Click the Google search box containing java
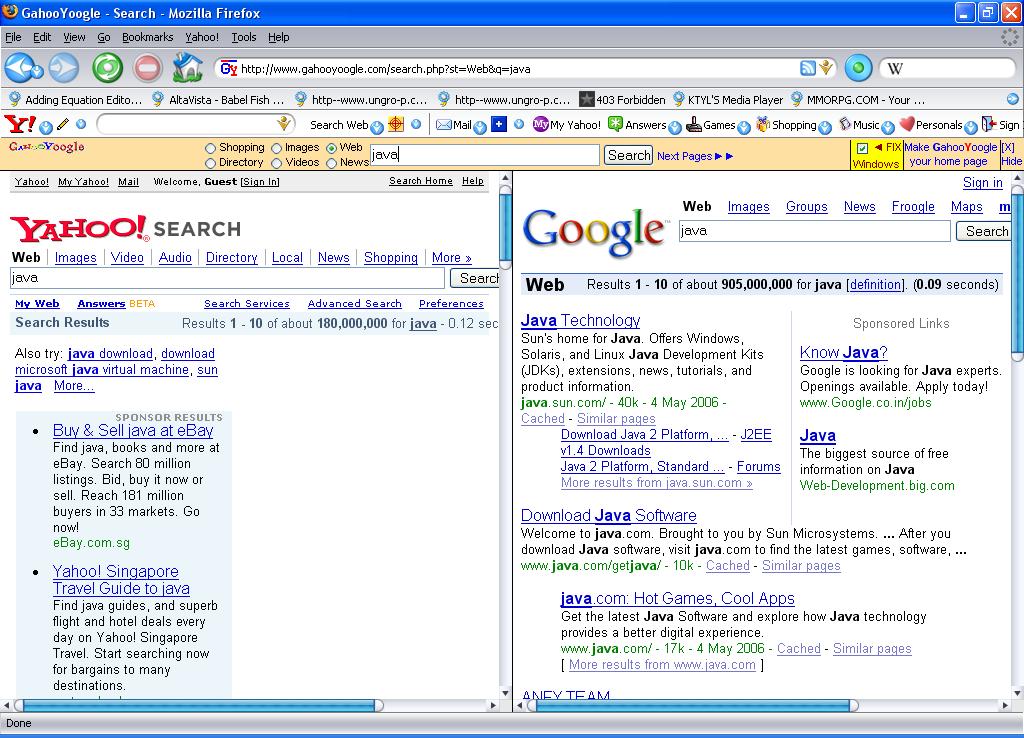The height and width of the screenshot is (738, 1024). (x=814, y=231)
